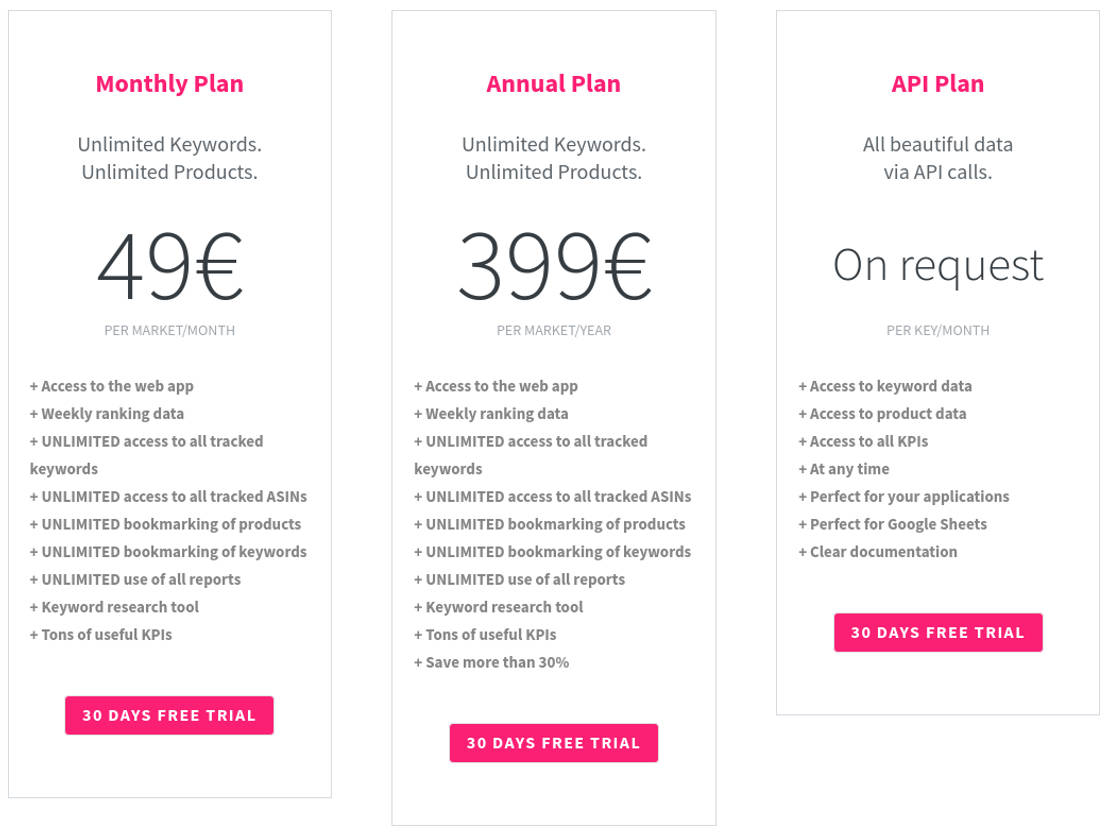Start the Annual Plan 30 days free trial
The image size is (1108, 836).
coord(553,743)
